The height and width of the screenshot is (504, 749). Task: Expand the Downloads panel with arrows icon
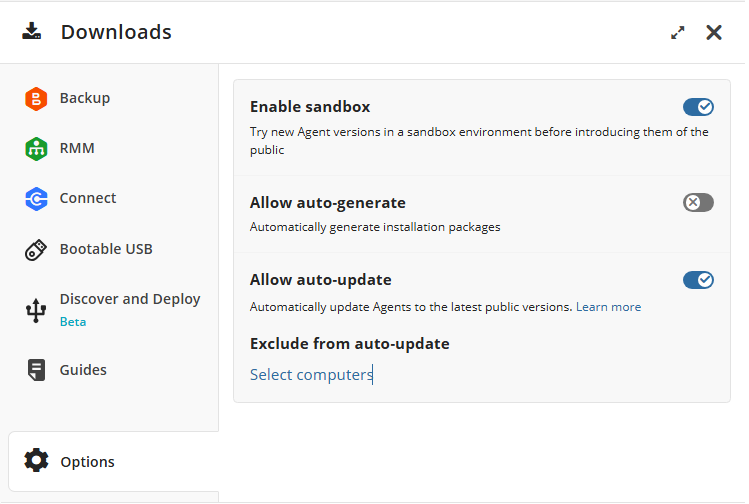(678, 32)
